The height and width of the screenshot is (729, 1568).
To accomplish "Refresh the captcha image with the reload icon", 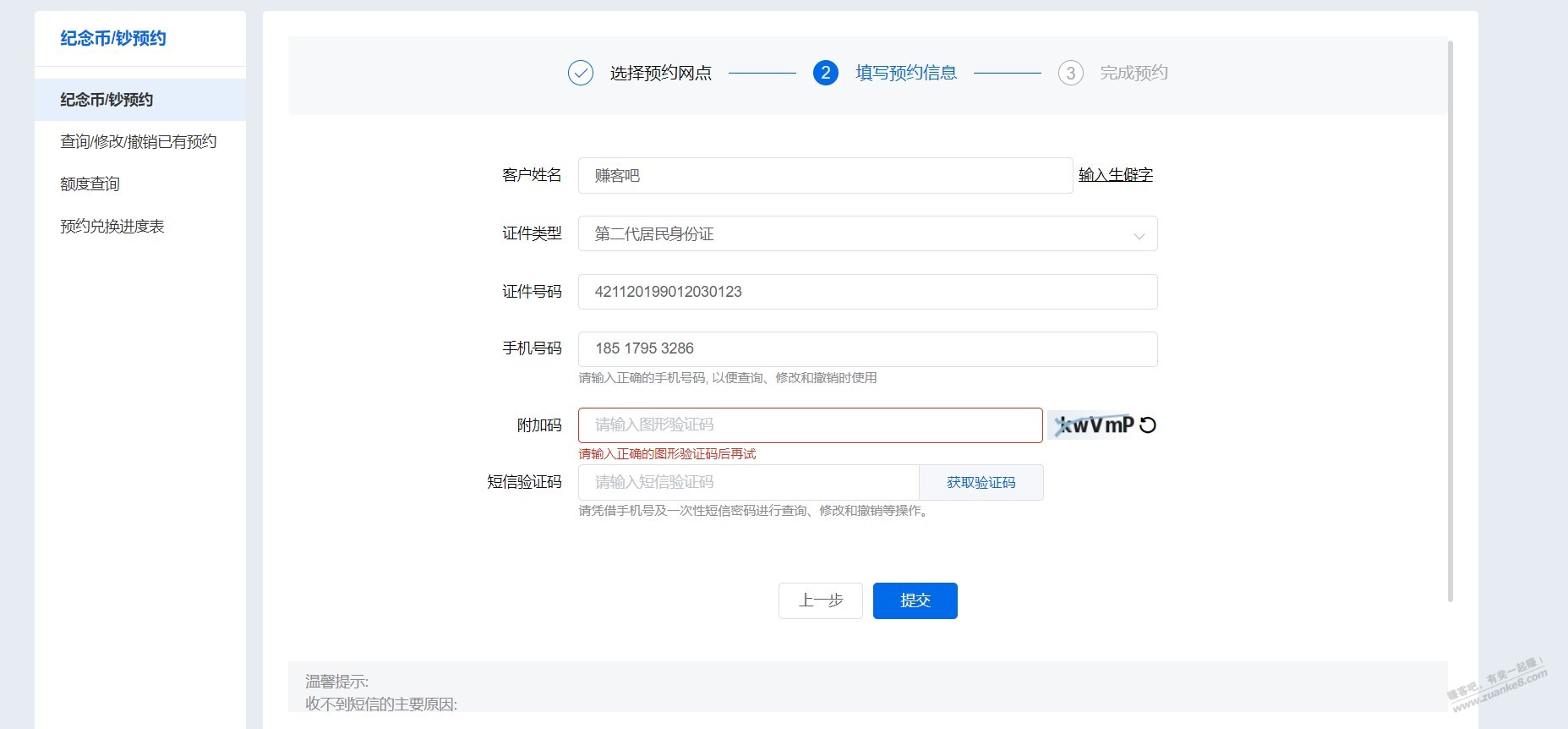I will point(1147,425).
